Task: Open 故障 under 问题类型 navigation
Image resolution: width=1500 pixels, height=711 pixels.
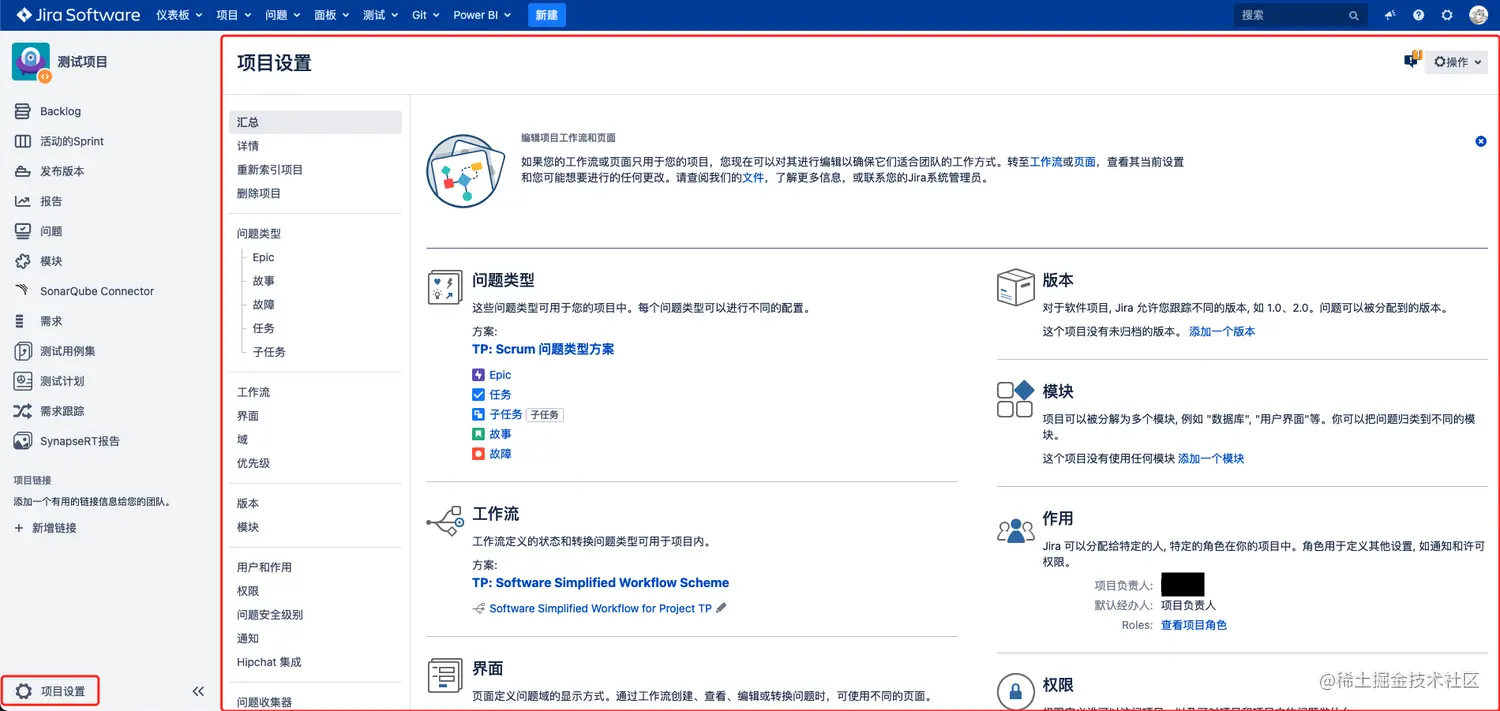Action: (264, 305)
